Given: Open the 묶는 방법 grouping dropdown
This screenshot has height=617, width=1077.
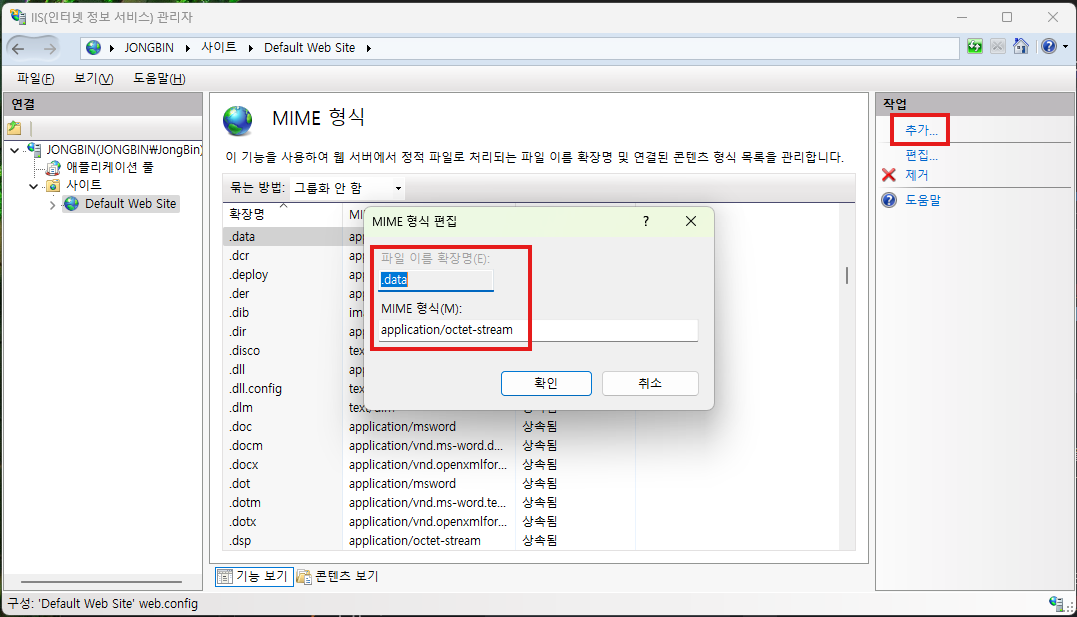Looking at the screenshot, I should pyautogui.click(x=348, y=188).
